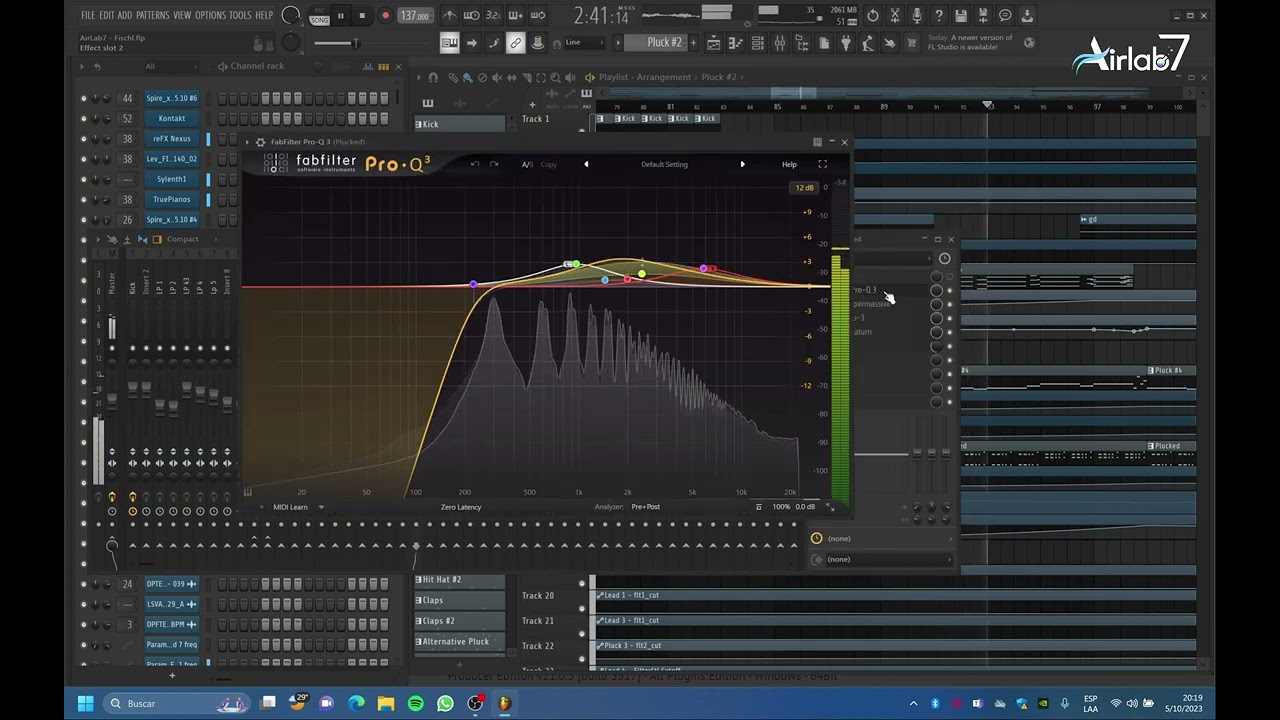Click Copy in Pro-Q 3 header

point(548,164)
